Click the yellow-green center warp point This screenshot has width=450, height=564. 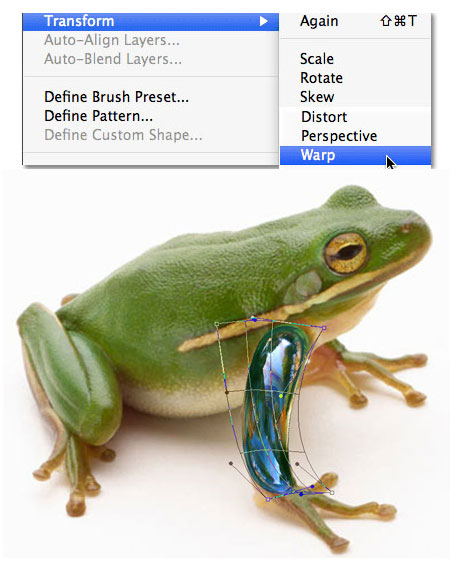(x=281, y=396)
